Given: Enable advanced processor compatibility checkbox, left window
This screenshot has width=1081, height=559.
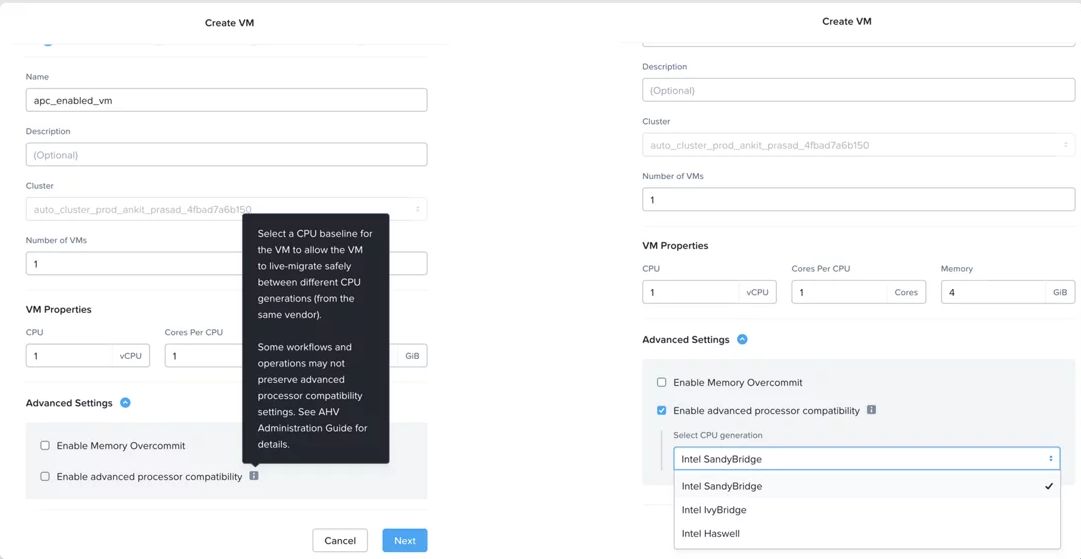Looking at the screenshot, I should tap(45, 476).
